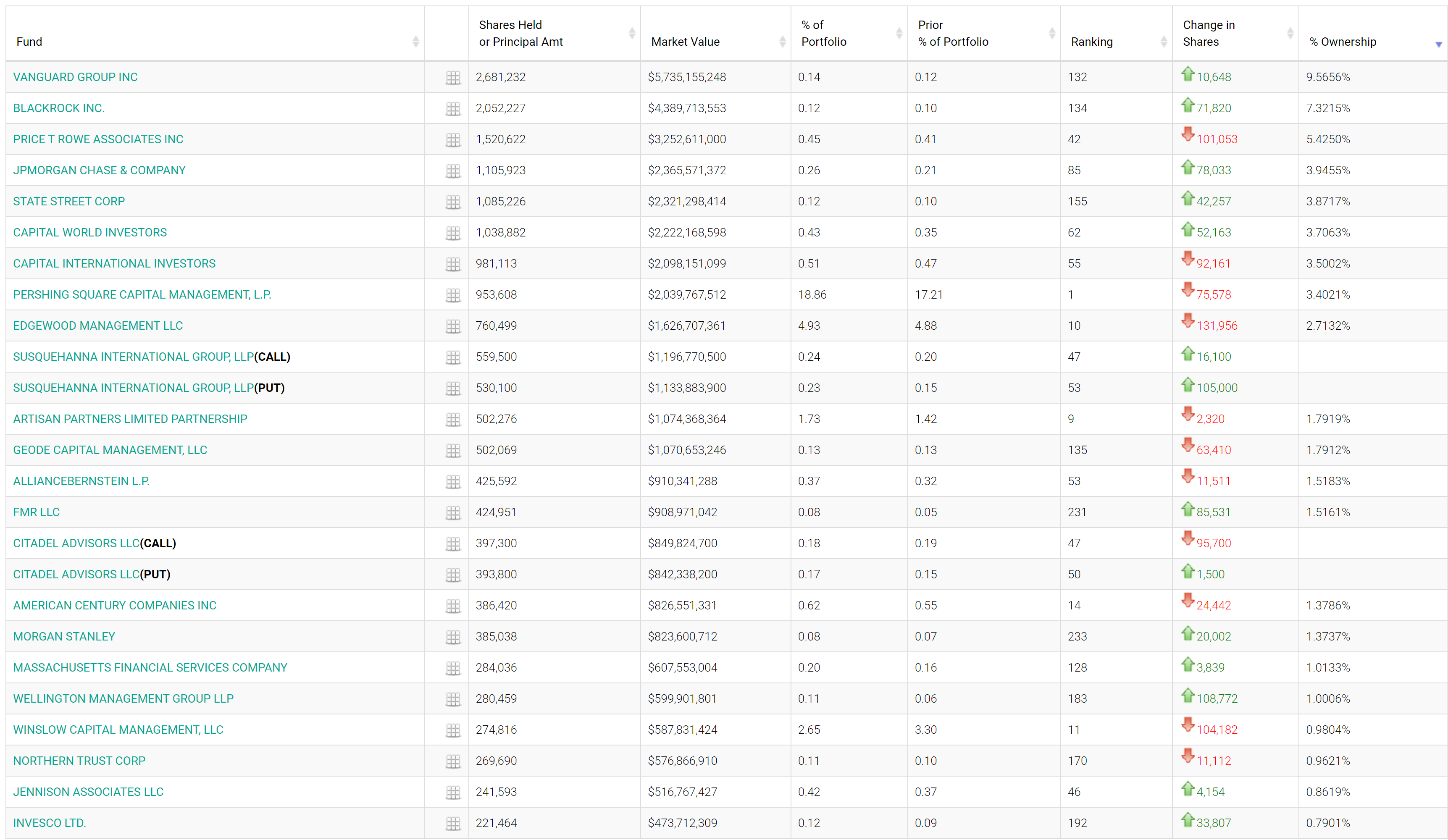
Task: Open STATE STREET CORP link
Action: click(69, 201)
